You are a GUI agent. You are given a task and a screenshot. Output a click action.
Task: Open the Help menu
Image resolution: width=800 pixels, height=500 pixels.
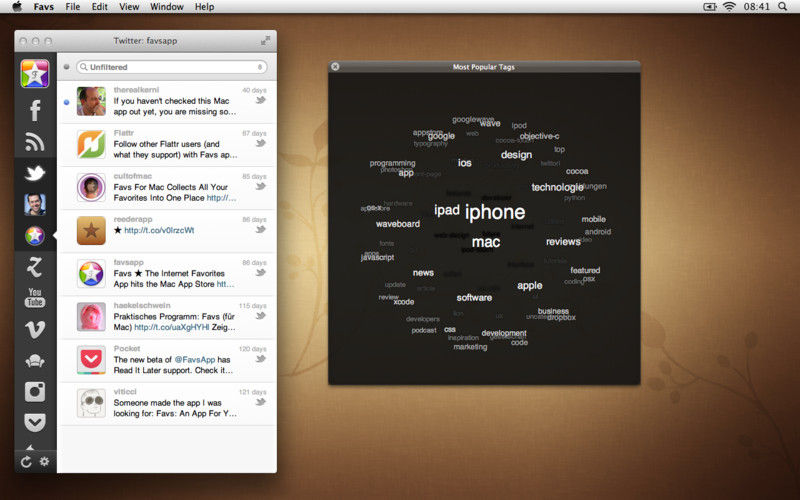click(x=205, y=7)
